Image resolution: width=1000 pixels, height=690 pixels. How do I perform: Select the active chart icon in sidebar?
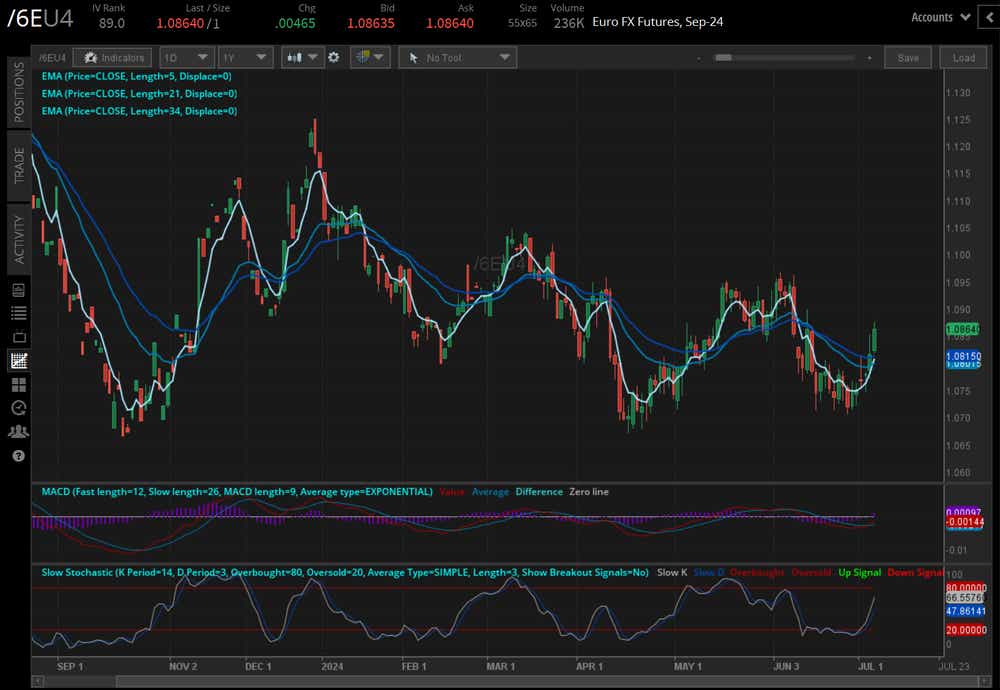[x=18, y=361]
